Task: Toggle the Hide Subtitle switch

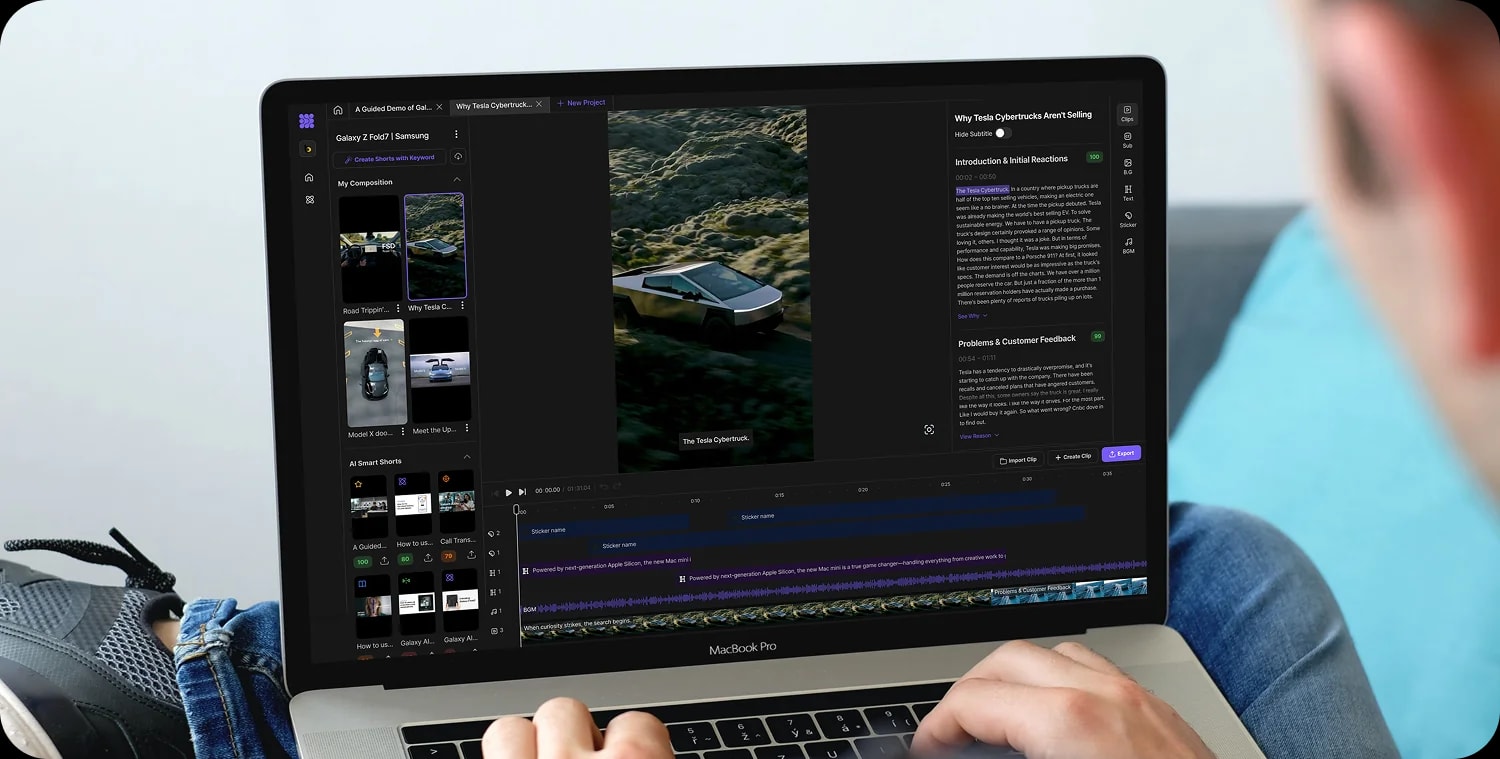Action: [1002, 133]
